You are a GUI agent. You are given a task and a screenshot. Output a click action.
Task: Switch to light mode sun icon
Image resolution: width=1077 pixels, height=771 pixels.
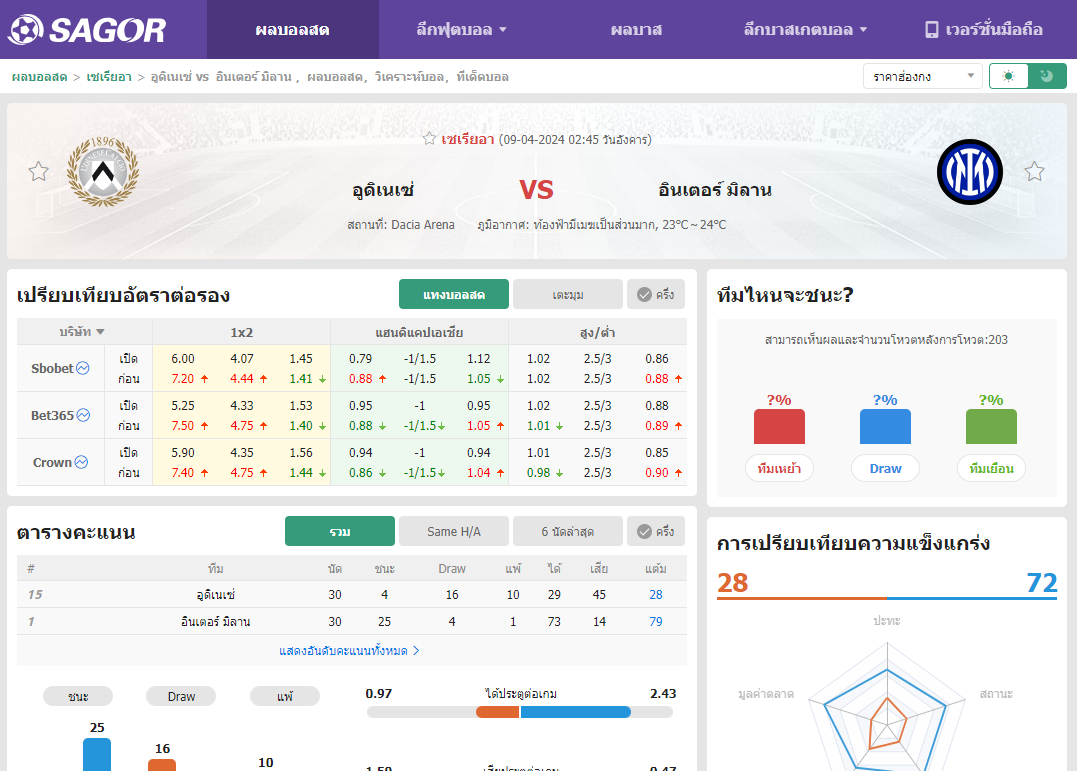[1008, 76]
